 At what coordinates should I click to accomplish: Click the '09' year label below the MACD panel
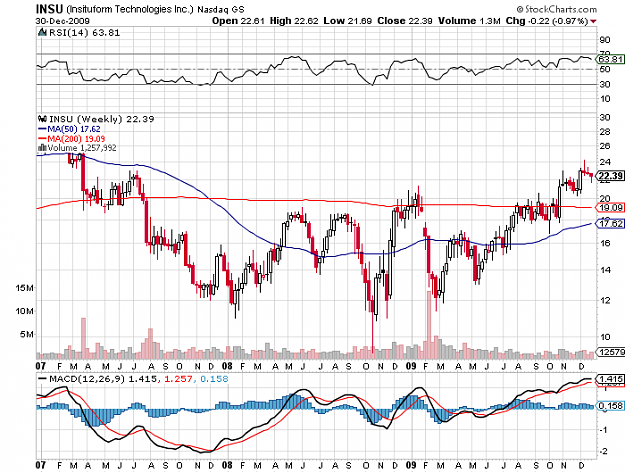411,465
